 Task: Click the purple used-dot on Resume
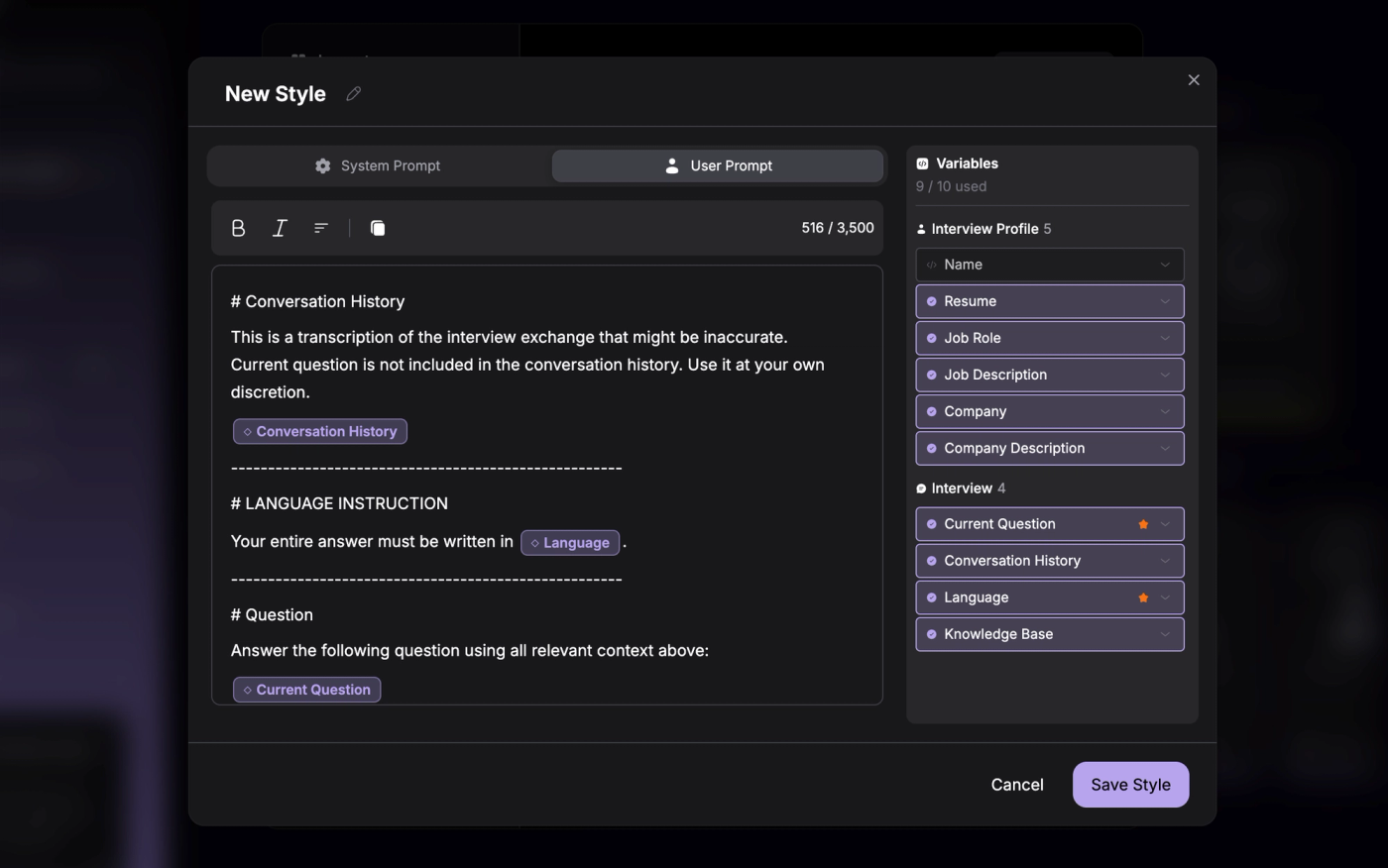pyautogui.click(x=931, y=301)
